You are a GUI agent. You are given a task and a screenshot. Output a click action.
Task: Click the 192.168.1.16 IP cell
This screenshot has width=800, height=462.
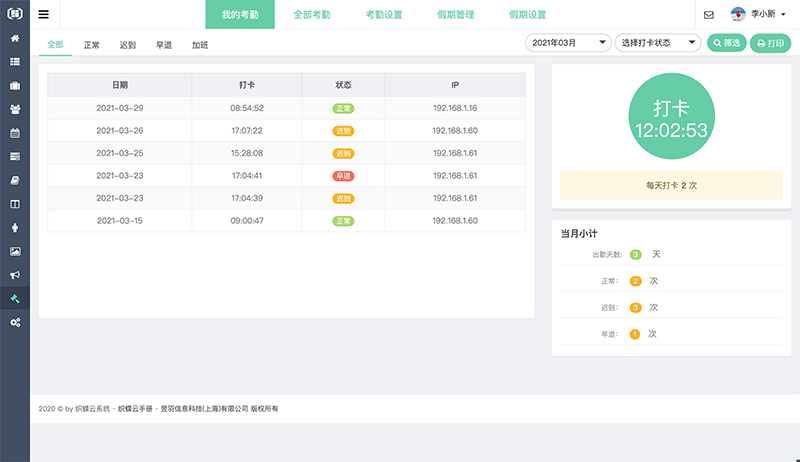(455, 108)
